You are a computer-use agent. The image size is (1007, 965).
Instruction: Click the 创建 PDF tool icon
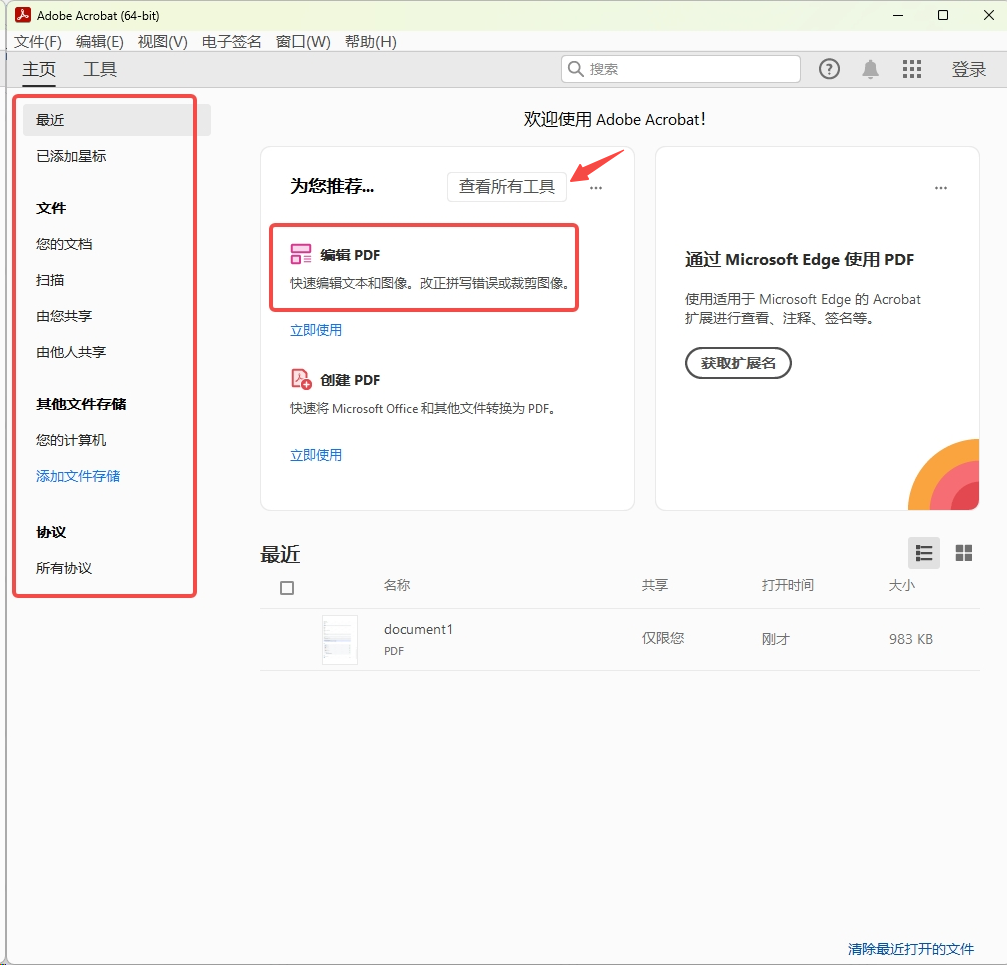(301, 379)
